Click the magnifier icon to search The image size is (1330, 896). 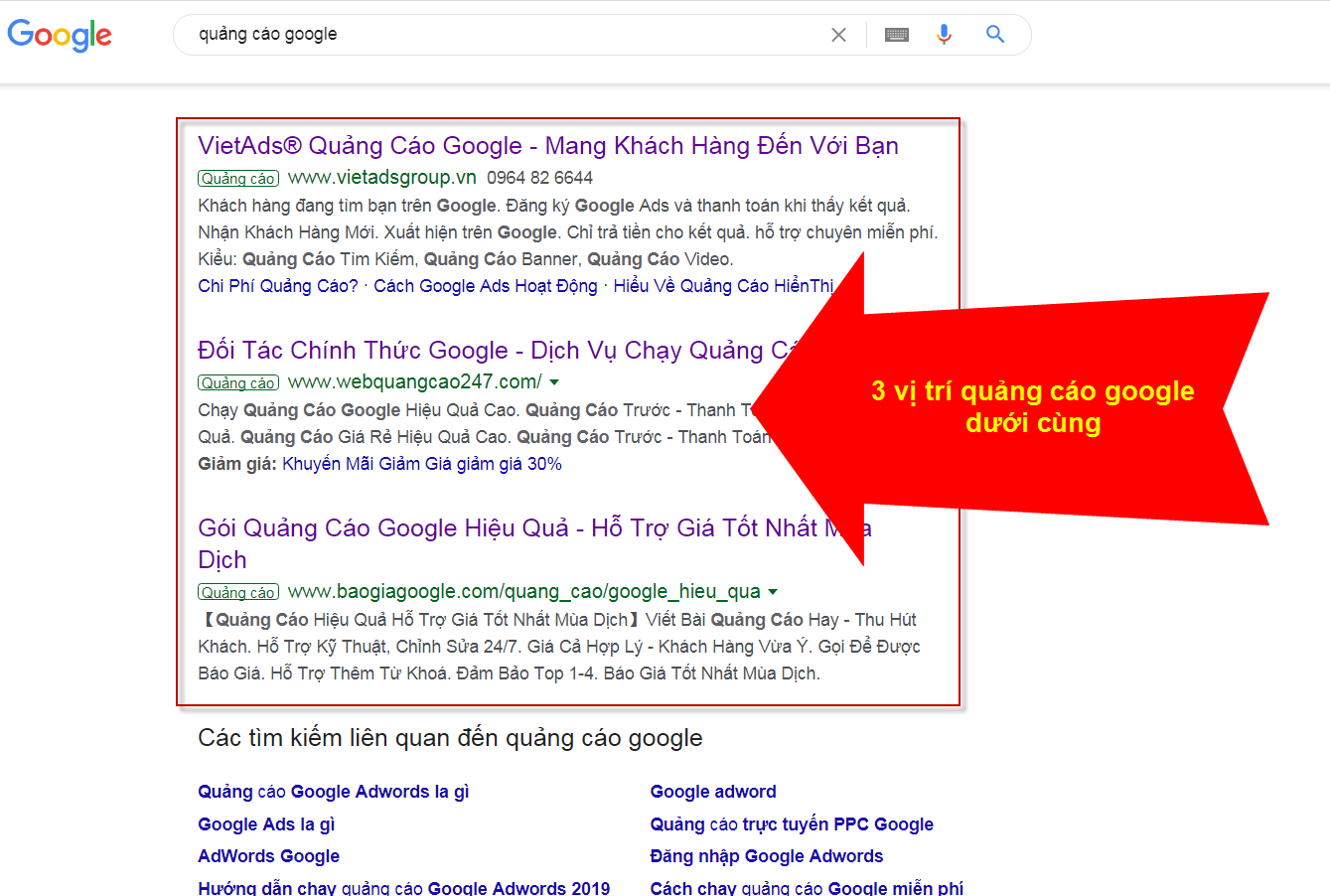coord(994,34)
